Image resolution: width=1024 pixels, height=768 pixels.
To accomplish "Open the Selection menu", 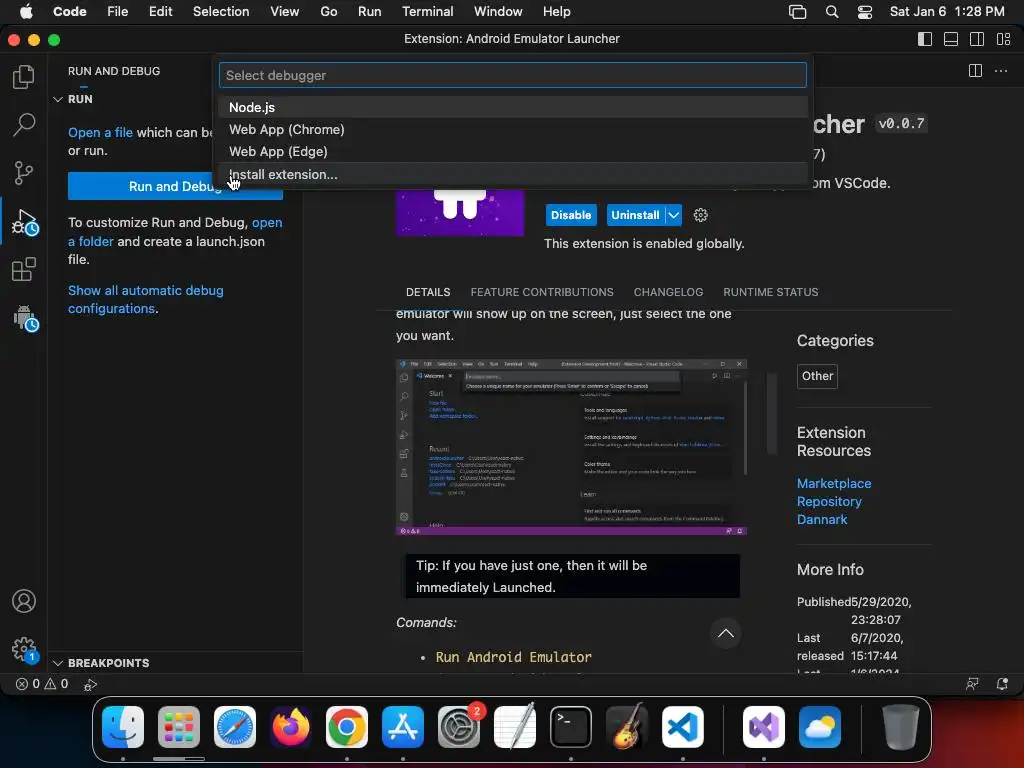I will click(221, 12).
